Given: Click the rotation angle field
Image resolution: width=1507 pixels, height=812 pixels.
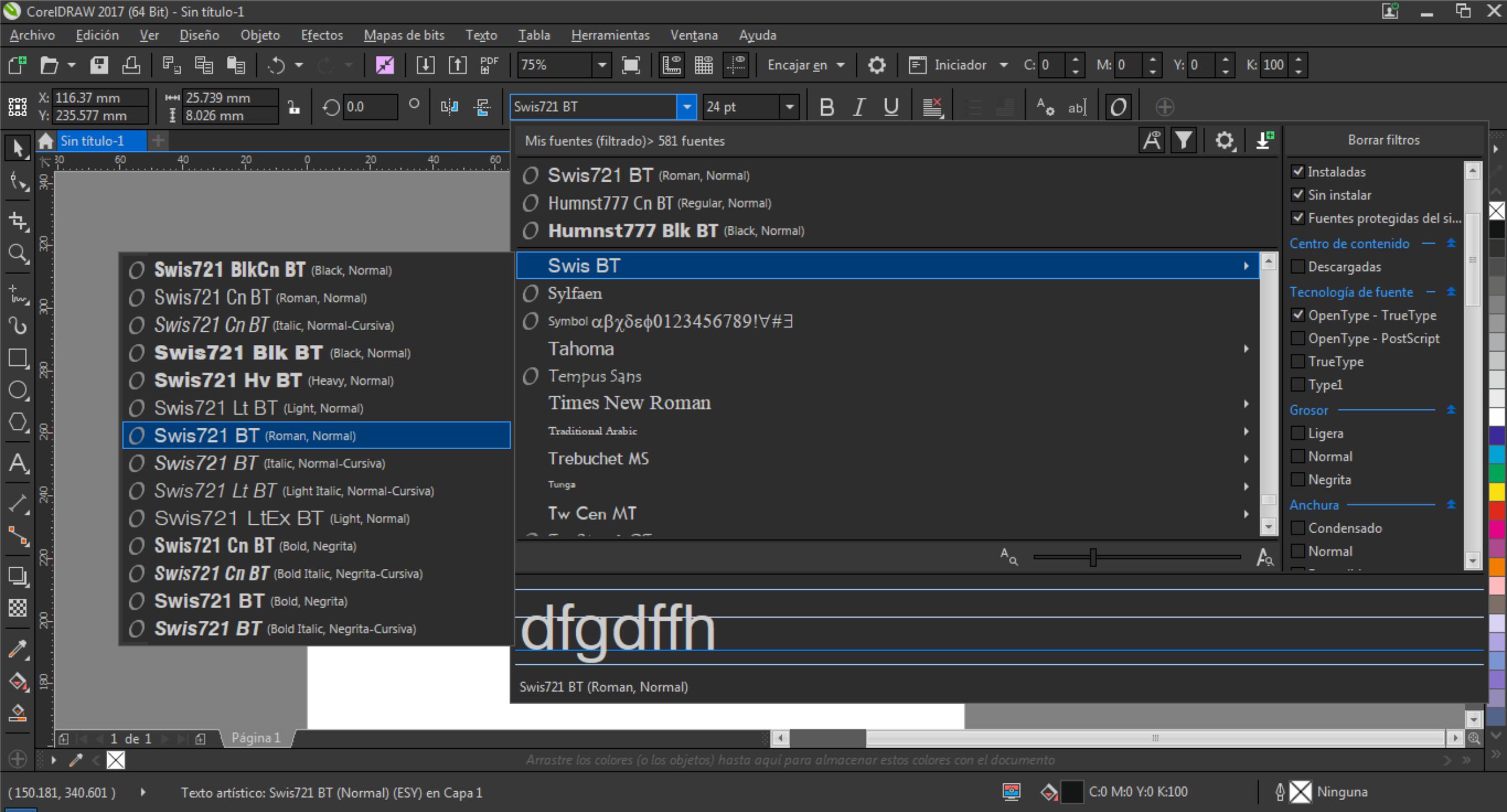Looking at the screenshot, I should click(x=369, y=107).
